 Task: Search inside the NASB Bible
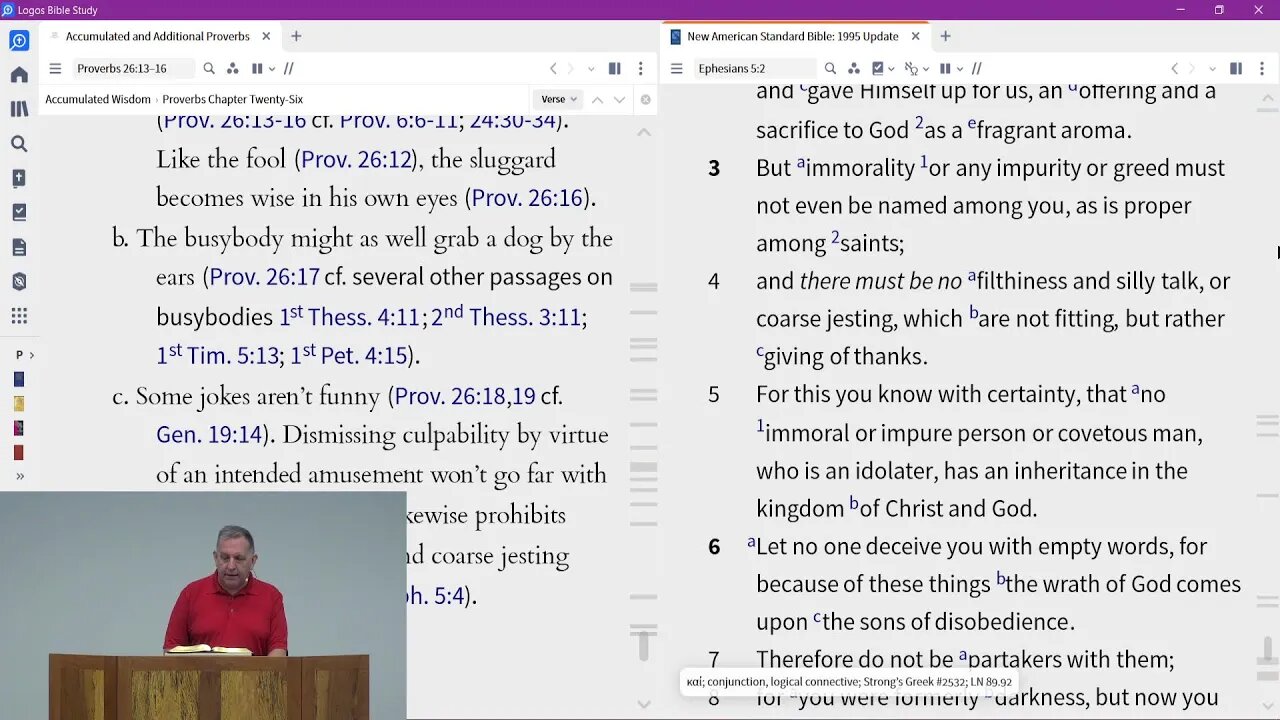[830, 69]
